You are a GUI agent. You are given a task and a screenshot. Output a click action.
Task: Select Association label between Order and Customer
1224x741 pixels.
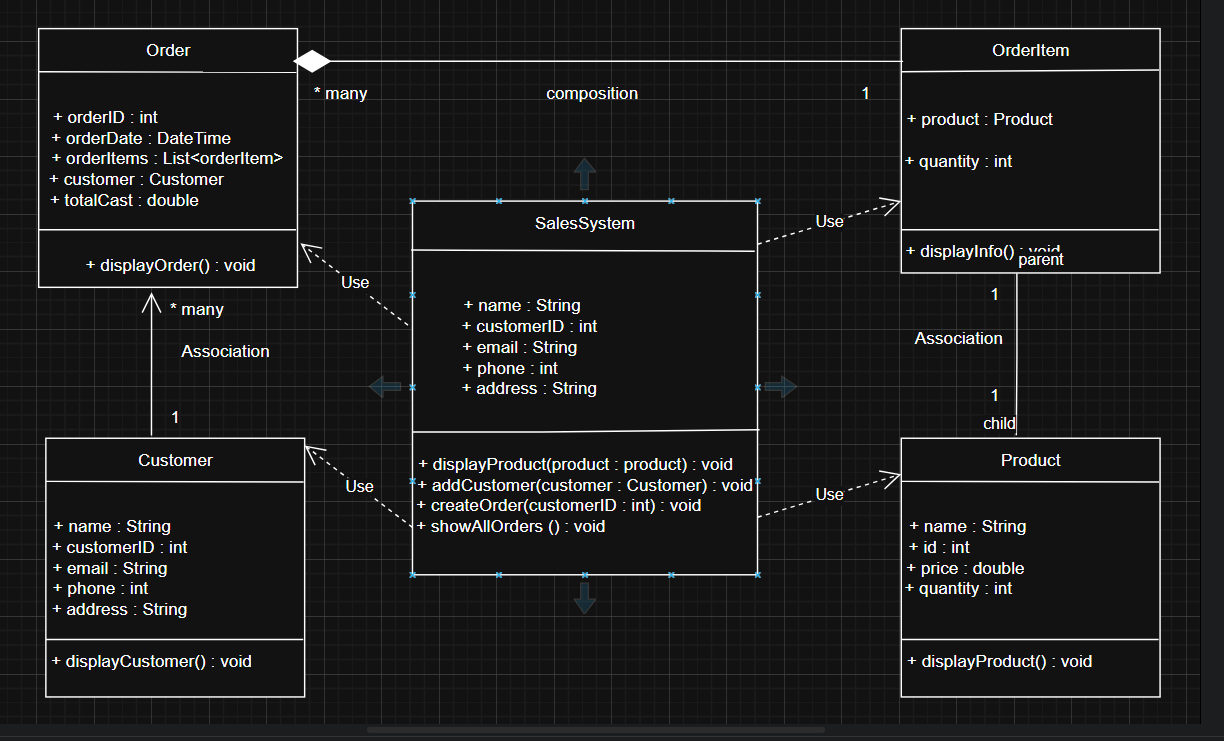pyautogui.click(x=225, y=351)
